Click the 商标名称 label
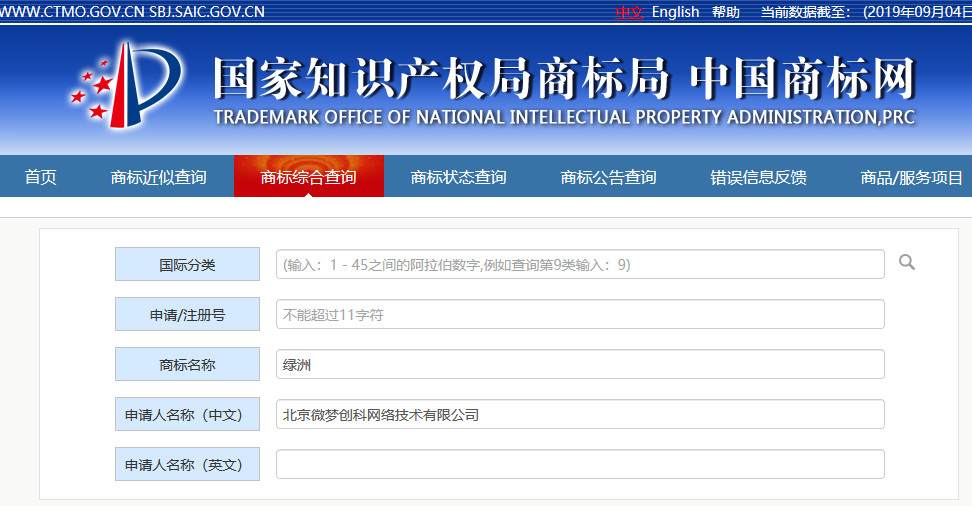 [187, 364]
